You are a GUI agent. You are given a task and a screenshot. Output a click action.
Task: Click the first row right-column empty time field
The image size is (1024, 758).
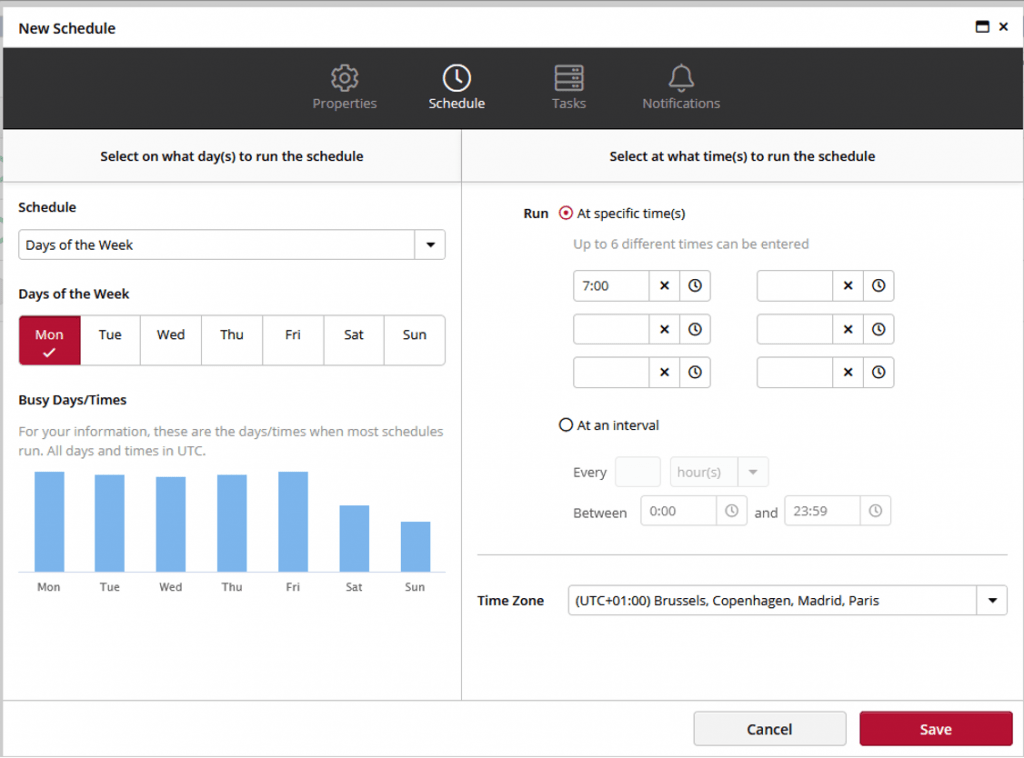795,286
